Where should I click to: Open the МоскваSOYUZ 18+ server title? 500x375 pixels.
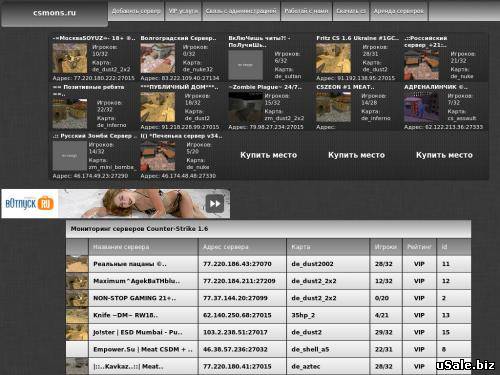point(94,38)
